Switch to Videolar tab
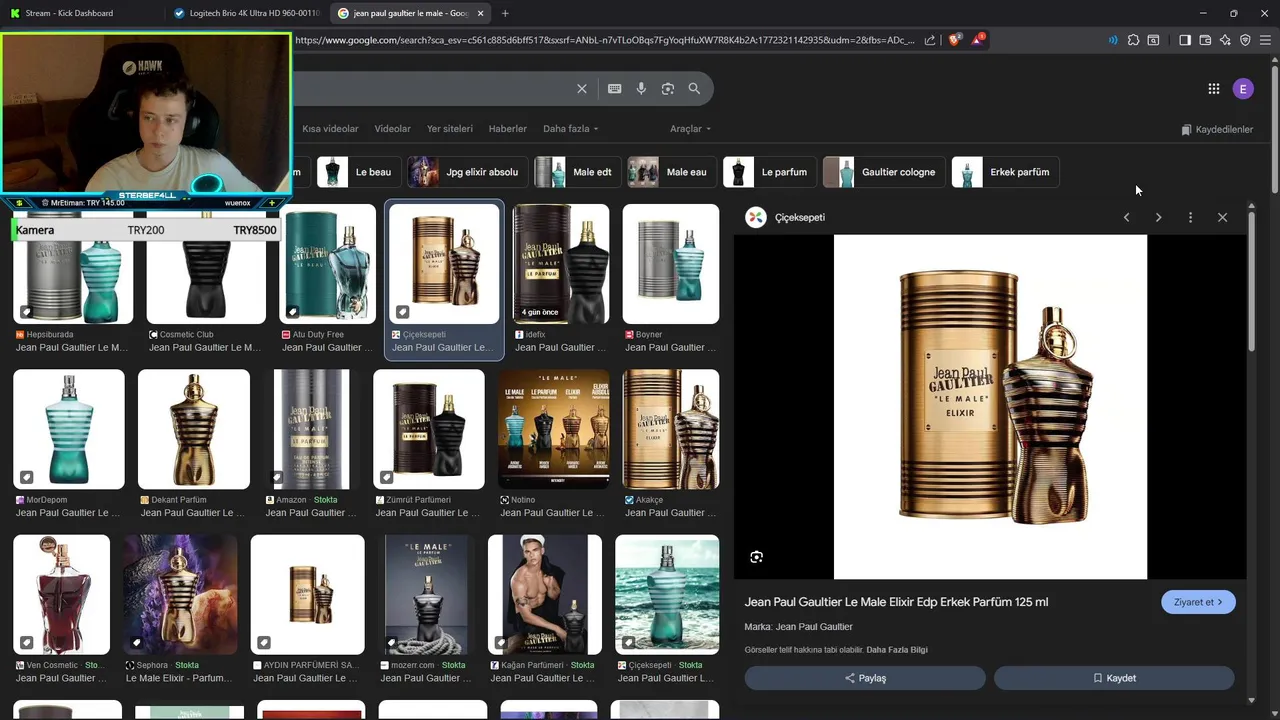The image size is (1280, 720). 392,129
